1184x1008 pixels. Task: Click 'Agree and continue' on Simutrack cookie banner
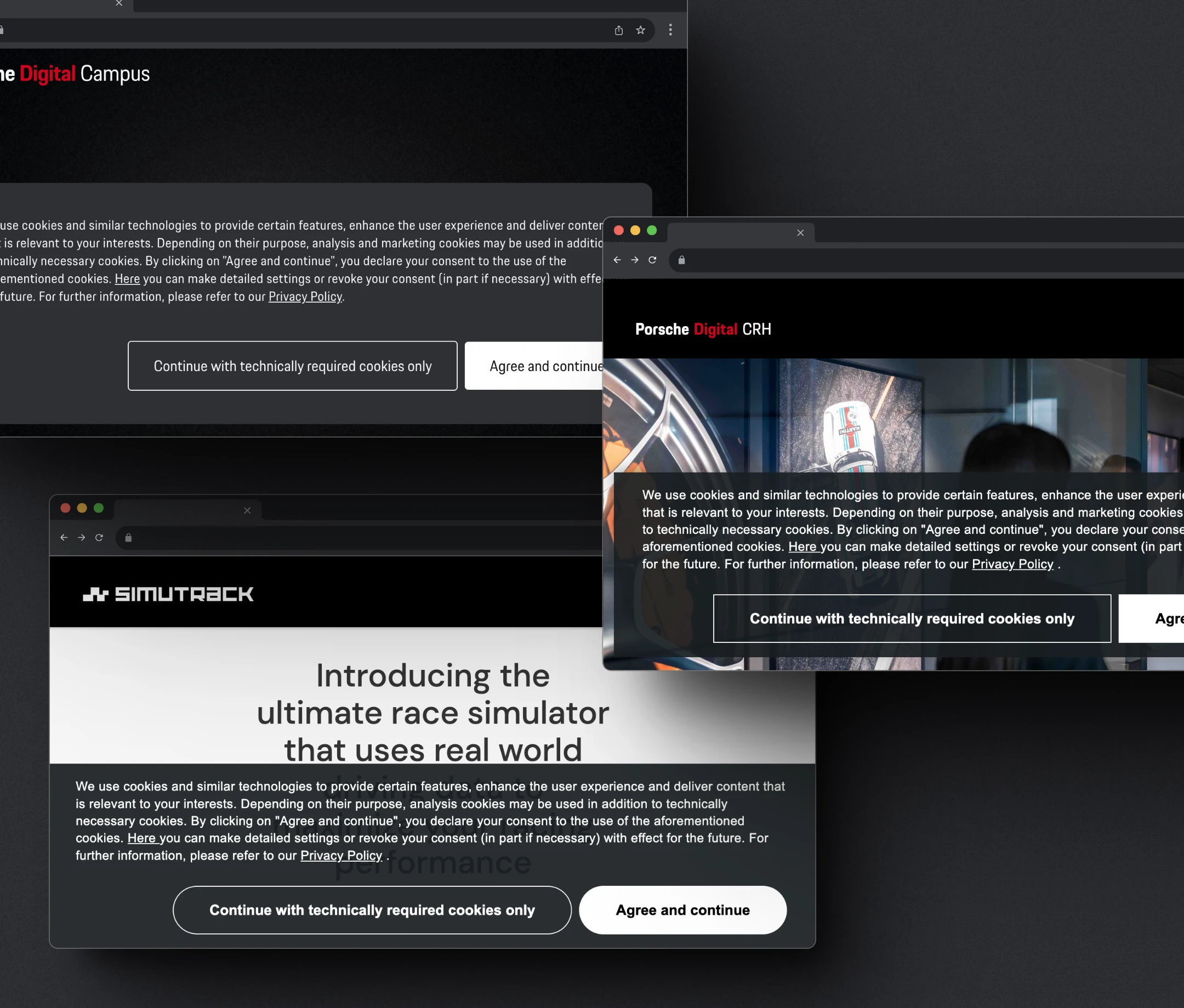[x=683, y=909]
